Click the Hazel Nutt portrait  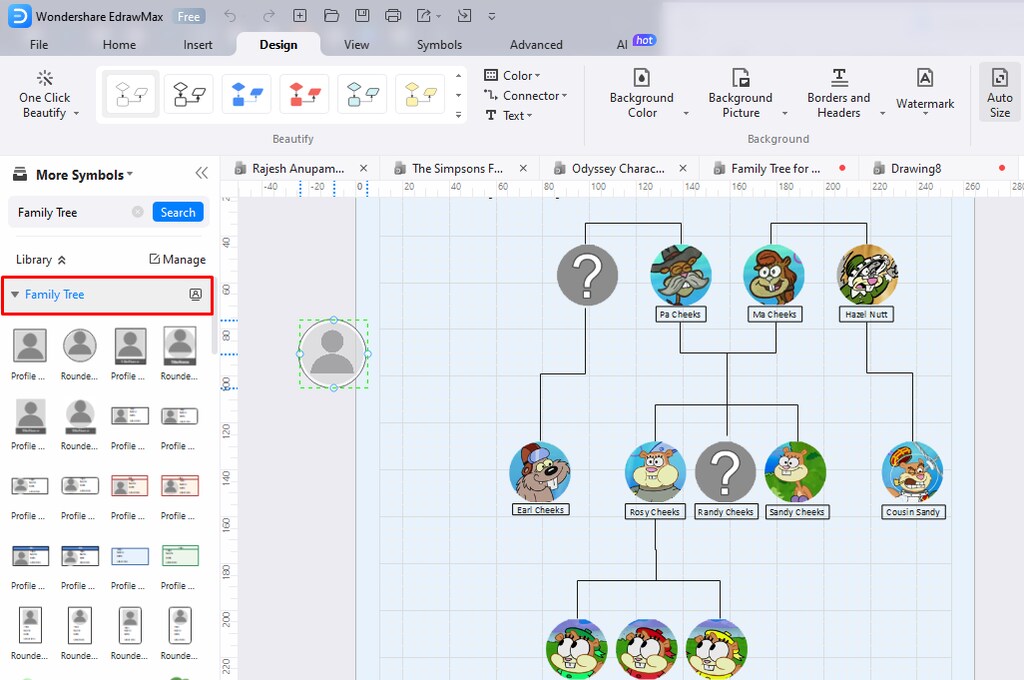[867, 275]
